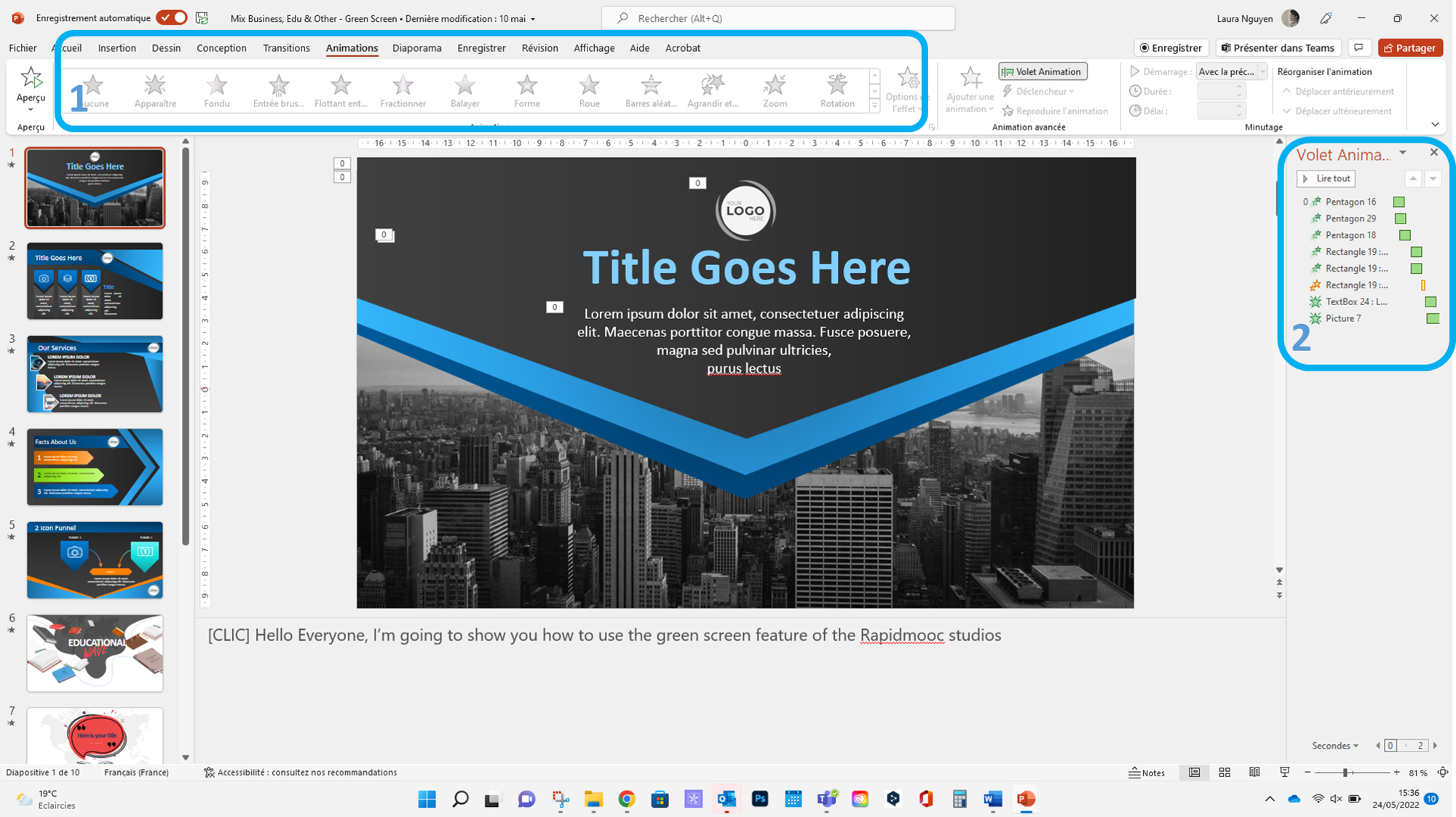Select the Apparaître animation effect

click(x=154, y=89)
